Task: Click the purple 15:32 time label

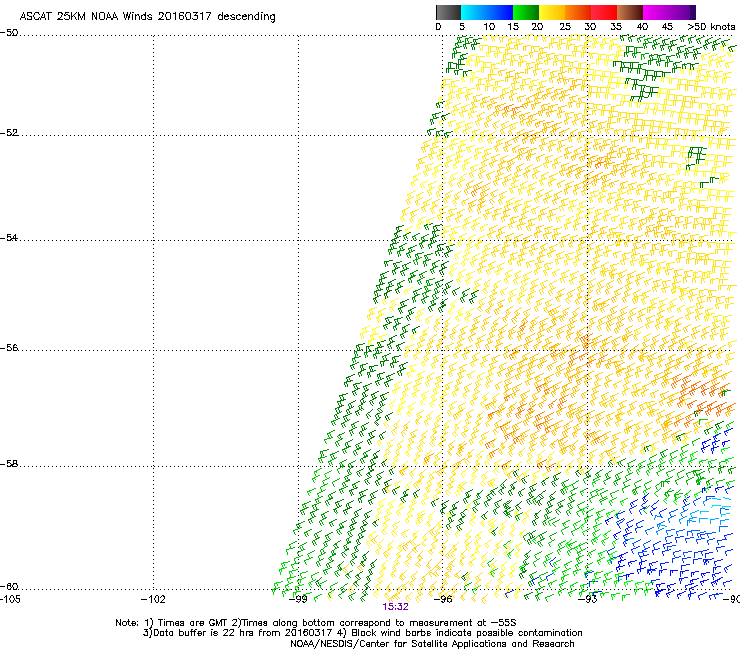Action: click(395, 607)
